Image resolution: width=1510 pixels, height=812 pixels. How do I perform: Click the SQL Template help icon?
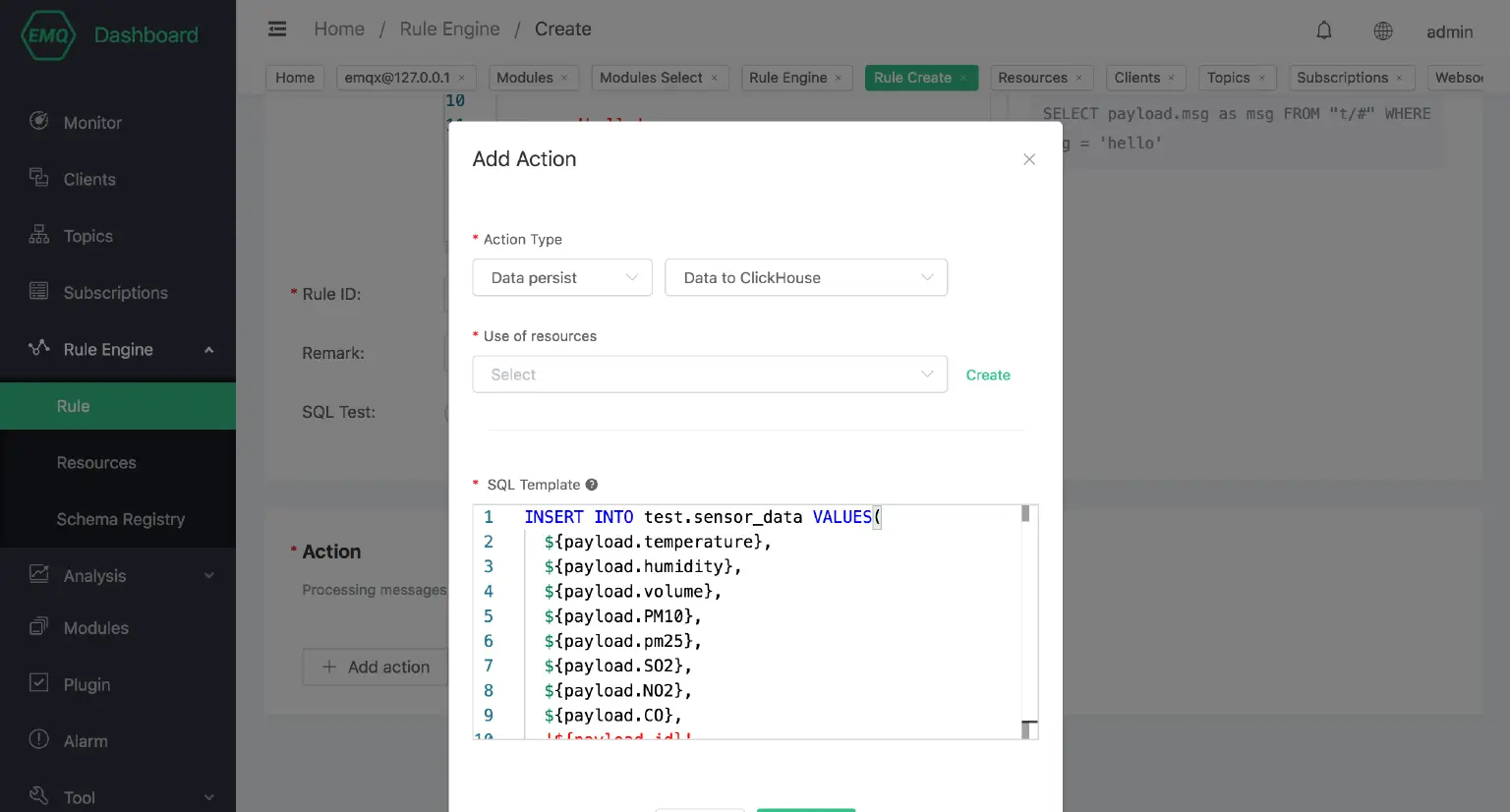(592, 485)
